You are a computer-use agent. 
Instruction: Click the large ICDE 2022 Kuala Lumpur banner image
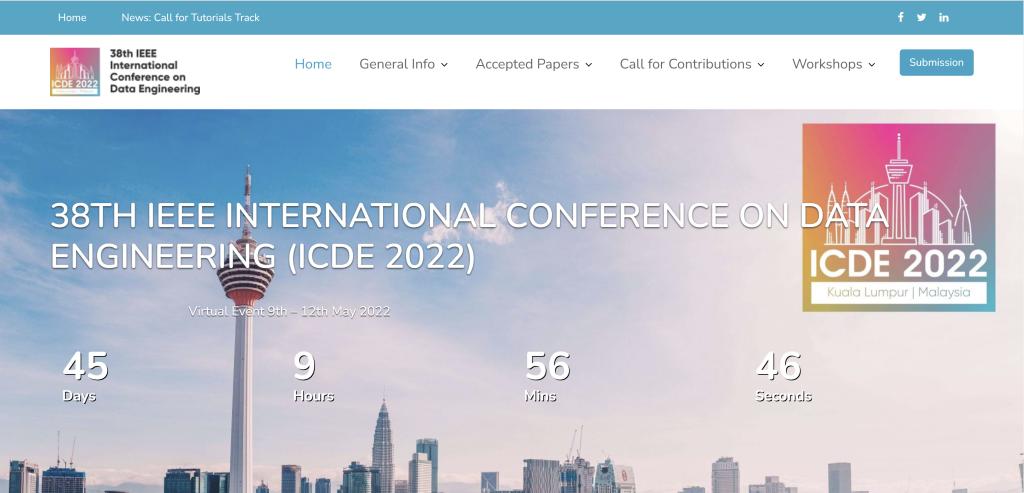click(x=899, y=217)
